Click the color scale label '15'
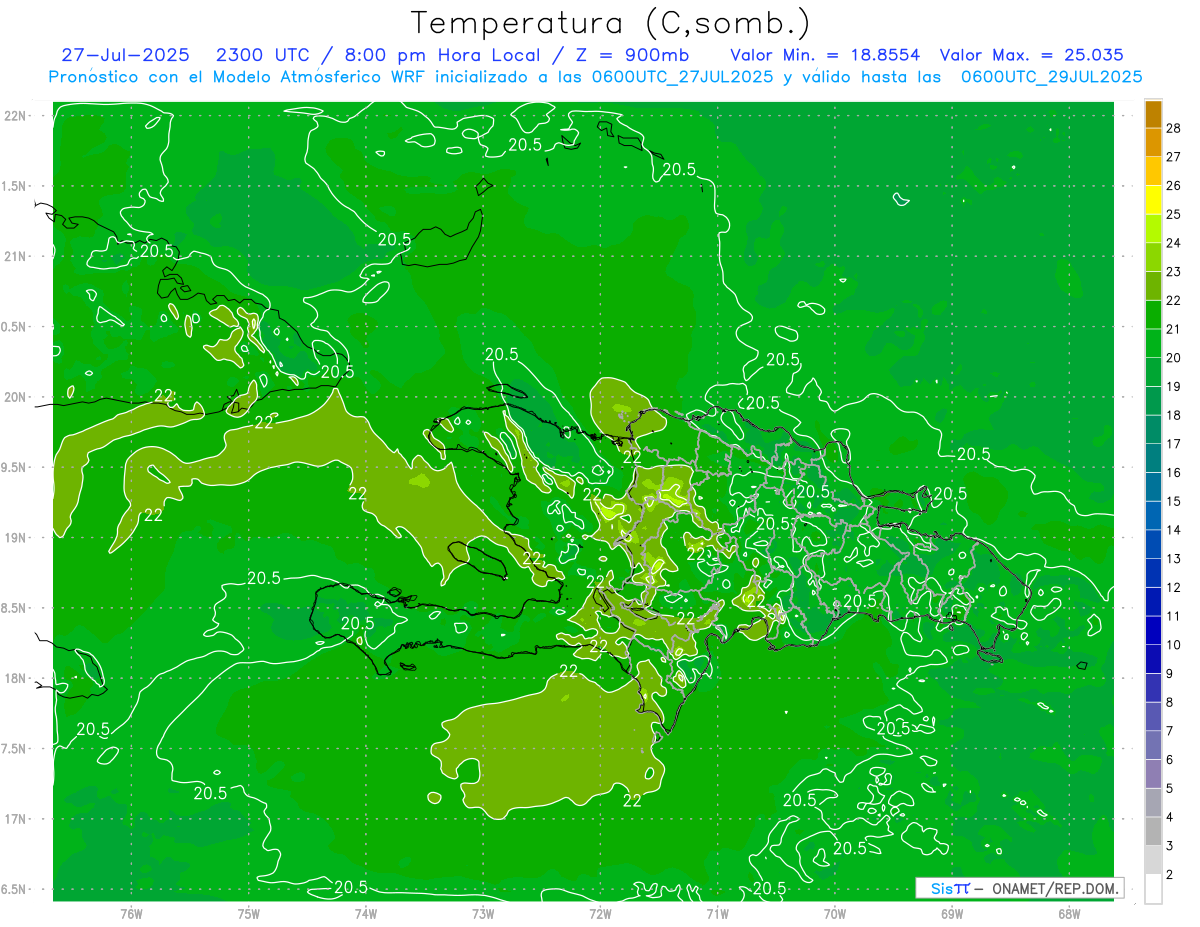Image resolution: width=1200 pixels, height=927 pixels. click(x=1174, y=501)
